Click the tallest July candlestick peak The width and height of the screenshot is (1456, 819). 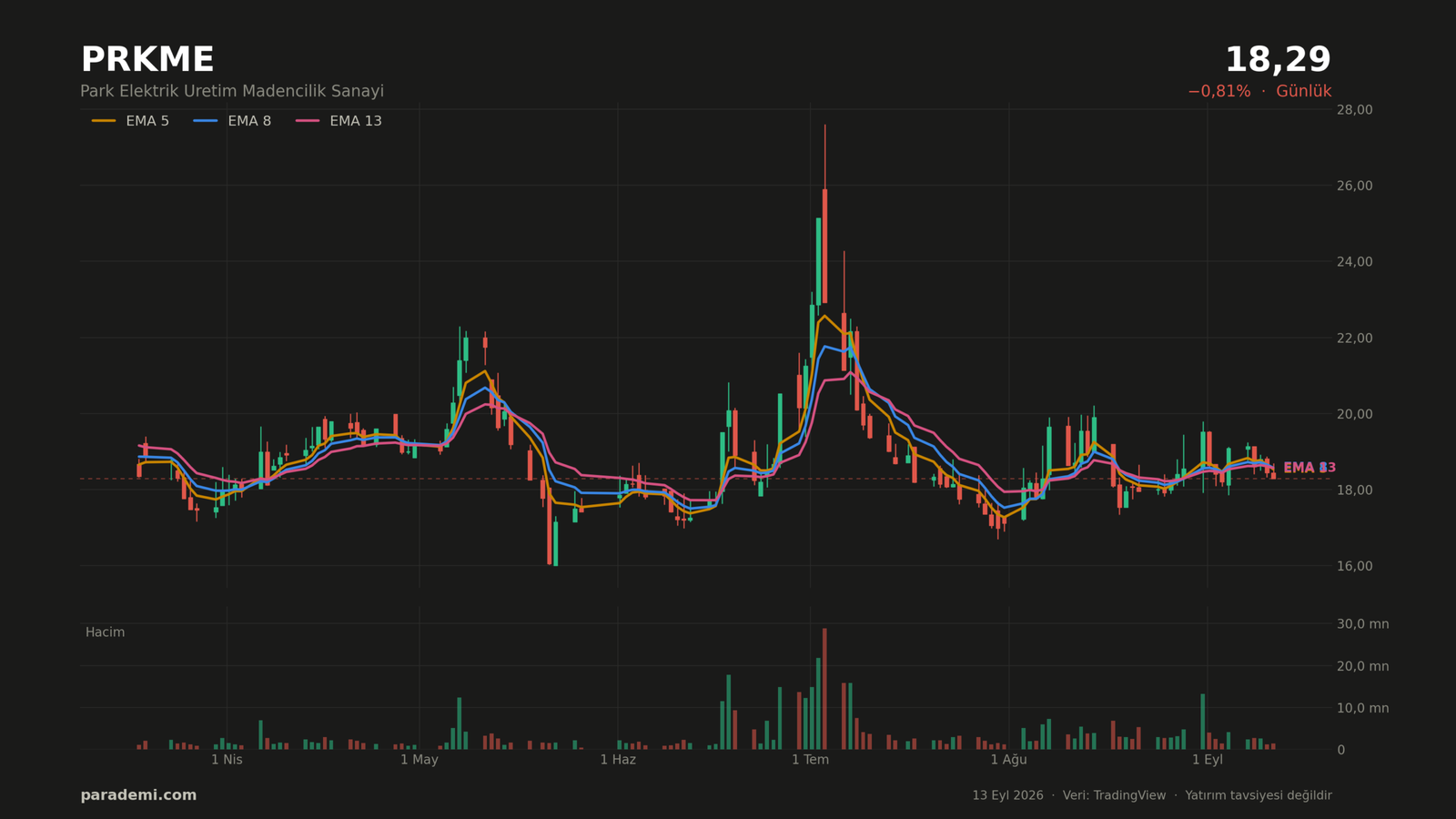pos(825,215)
